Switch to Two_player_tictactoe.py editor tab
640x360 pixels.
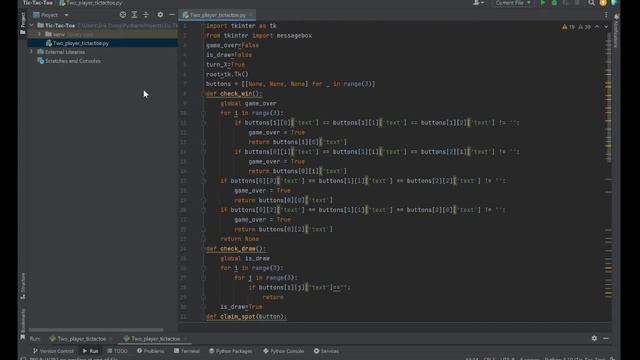pyautogui.click(x=217, y=15)
